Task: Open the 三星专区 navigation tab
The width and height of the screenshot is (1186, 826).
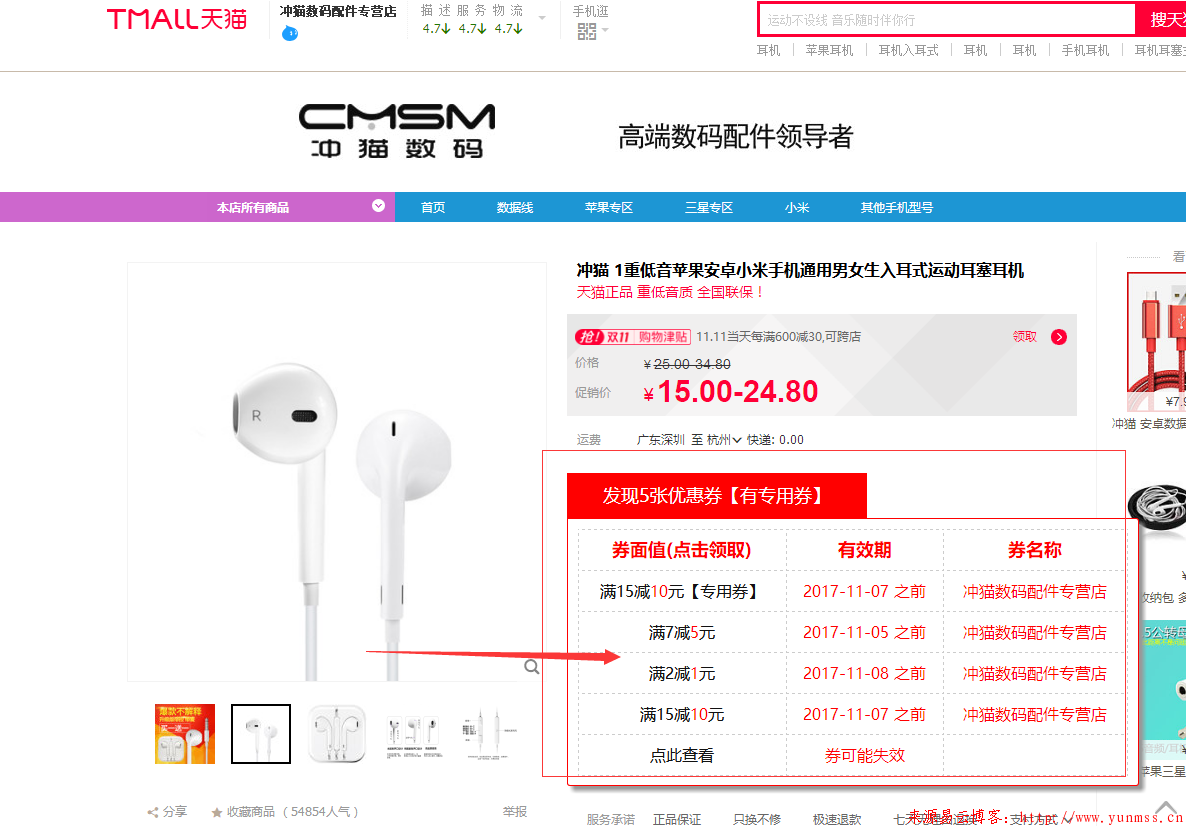Action: point(709,207)
